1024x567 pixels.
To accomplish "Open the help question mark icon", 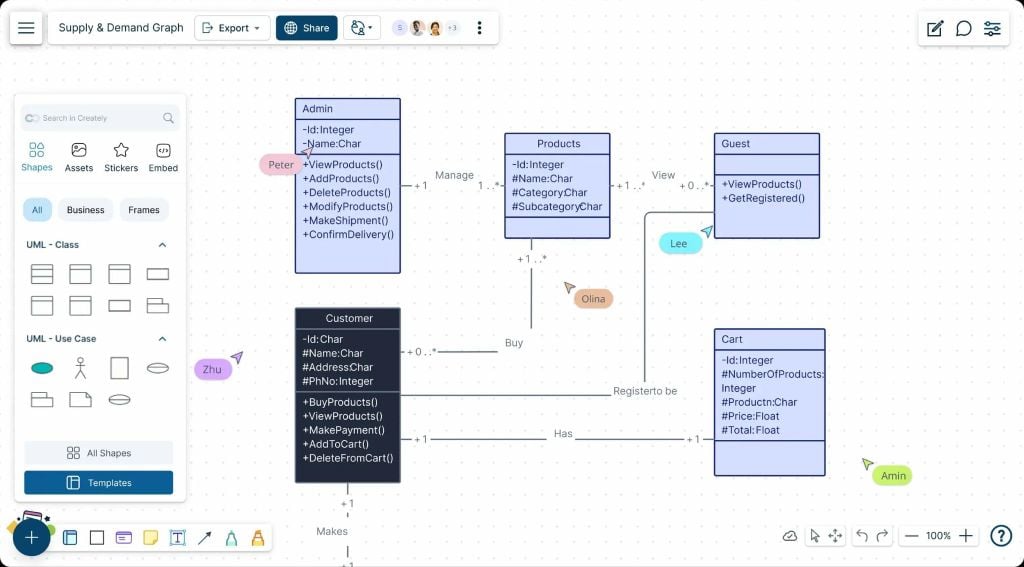I will click(1000, 536).
